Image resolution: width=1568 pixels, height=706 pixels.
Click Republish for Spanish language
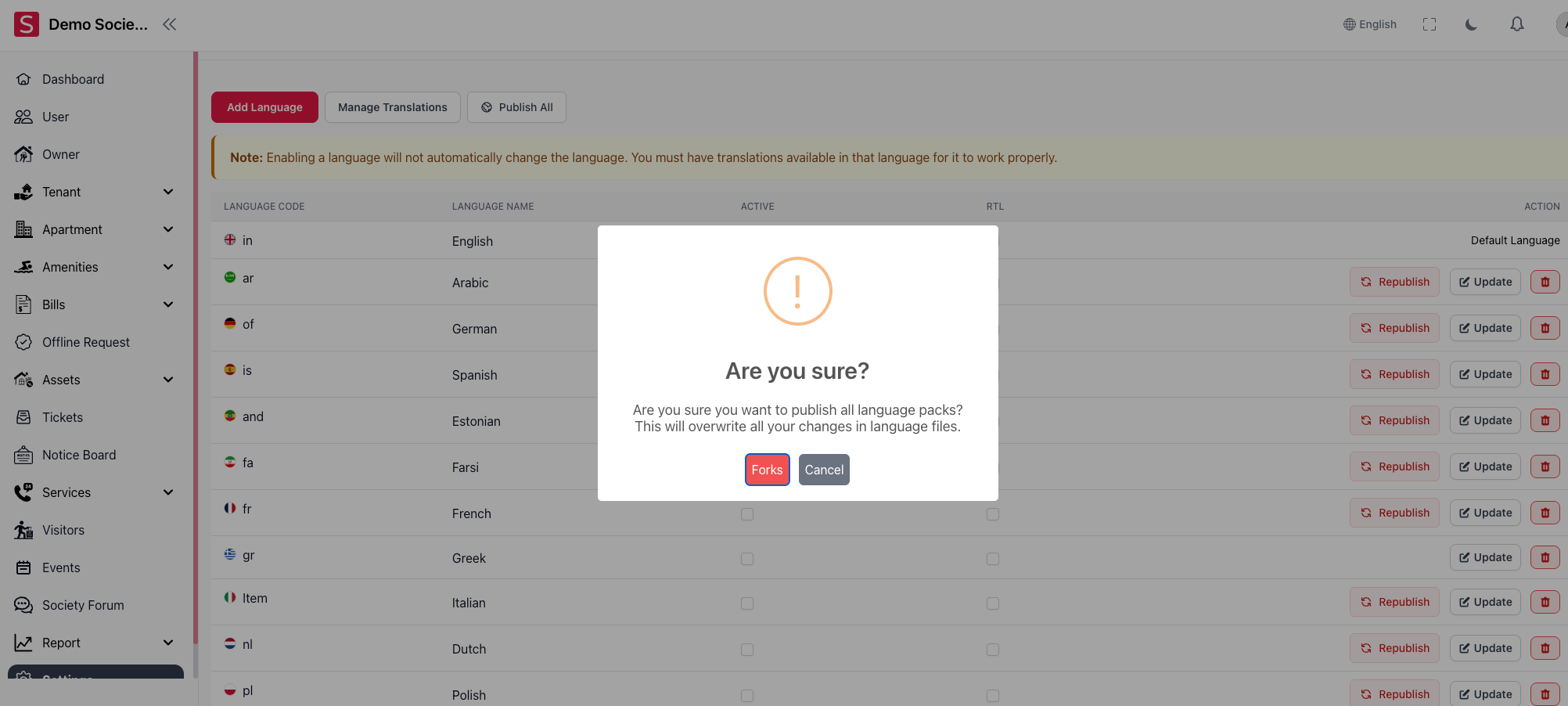point(1394,374)
